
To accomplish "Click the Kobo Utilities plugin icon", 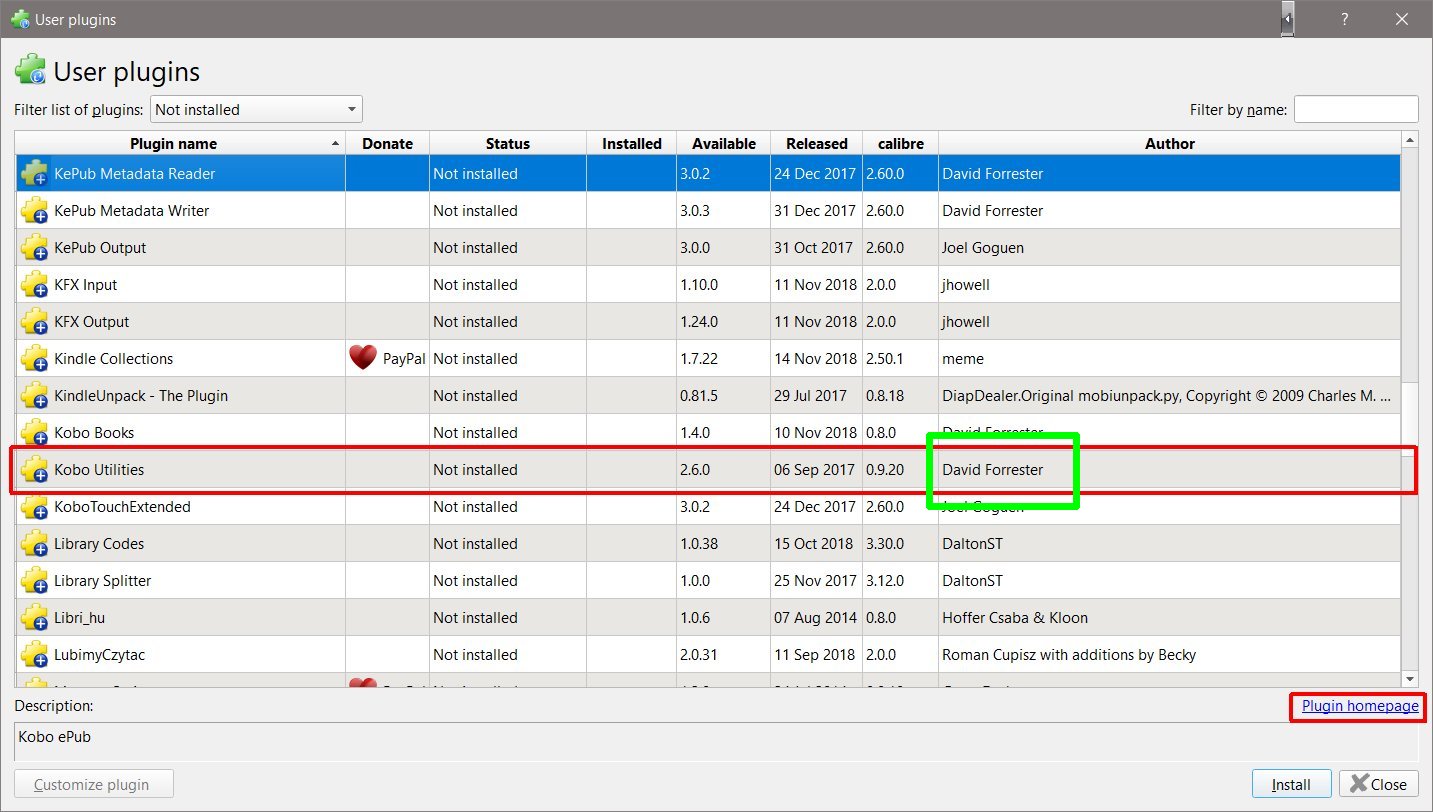I will click(x=34, y=469).
